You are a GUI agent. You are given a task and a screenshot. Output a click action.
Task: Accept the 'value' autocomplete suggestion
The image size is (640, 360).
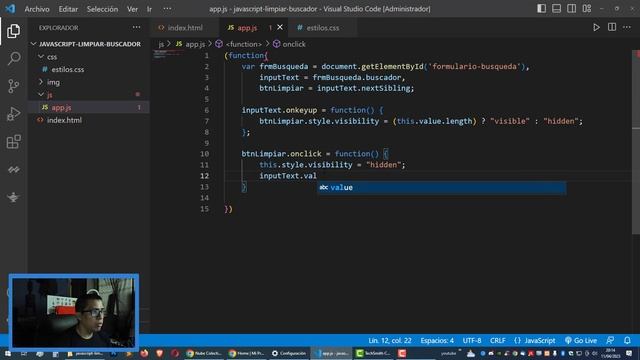[442, 187]
